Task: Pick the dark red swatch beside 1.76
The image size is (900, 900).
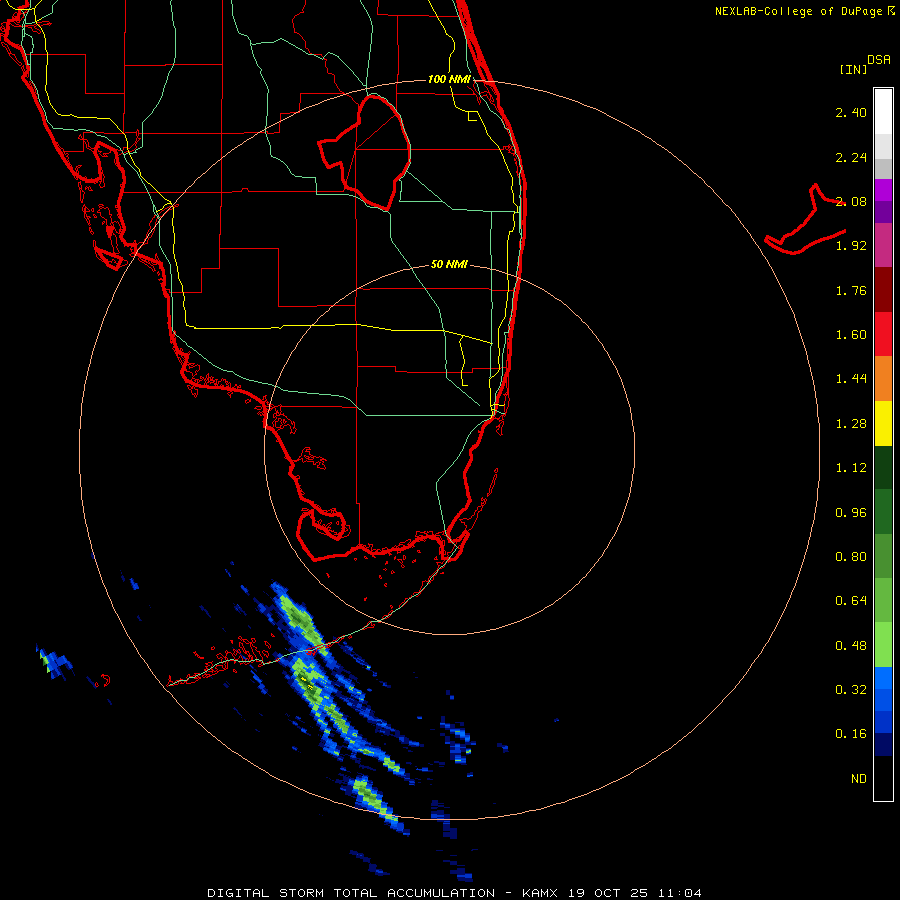Action: [x=883, y=290]
